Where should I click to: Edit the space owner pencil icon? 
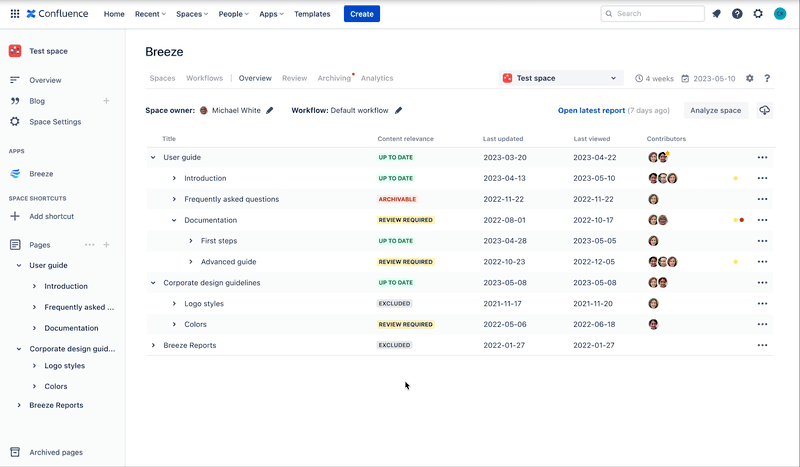(269, 110)
